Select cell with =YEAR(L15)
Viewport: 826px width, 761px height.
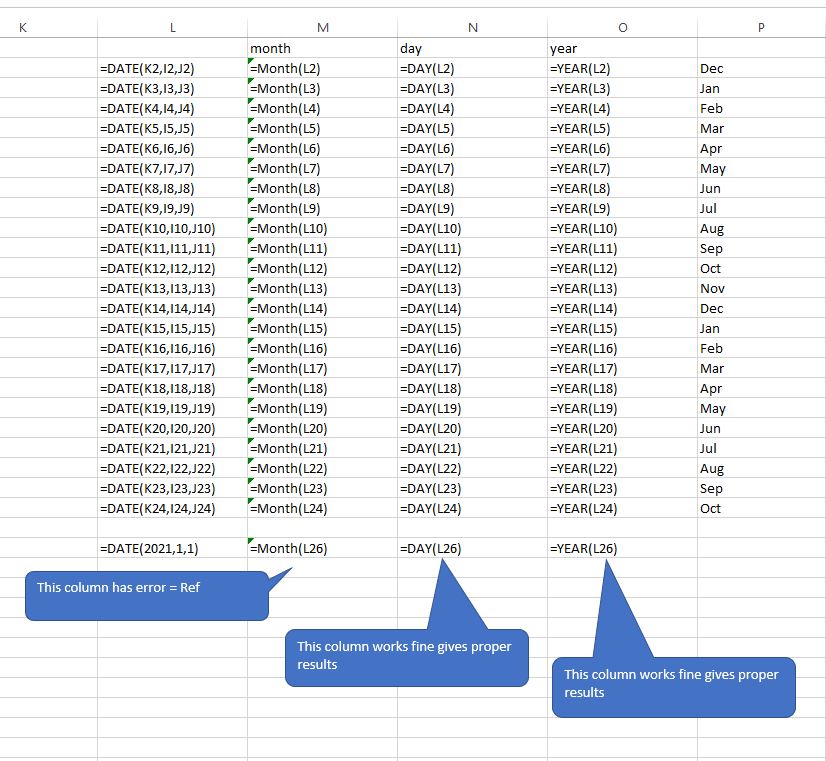click(623, 329)
